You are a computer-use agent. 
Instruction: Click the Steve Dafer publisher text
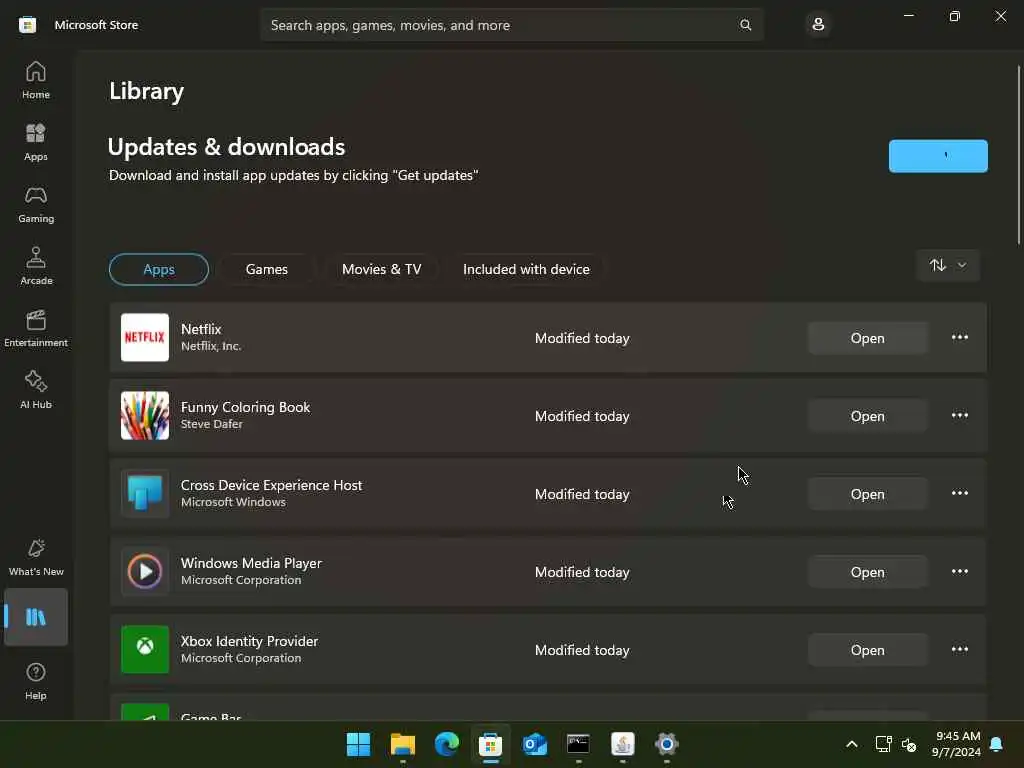pyautogui.click(x=212, y=424)
